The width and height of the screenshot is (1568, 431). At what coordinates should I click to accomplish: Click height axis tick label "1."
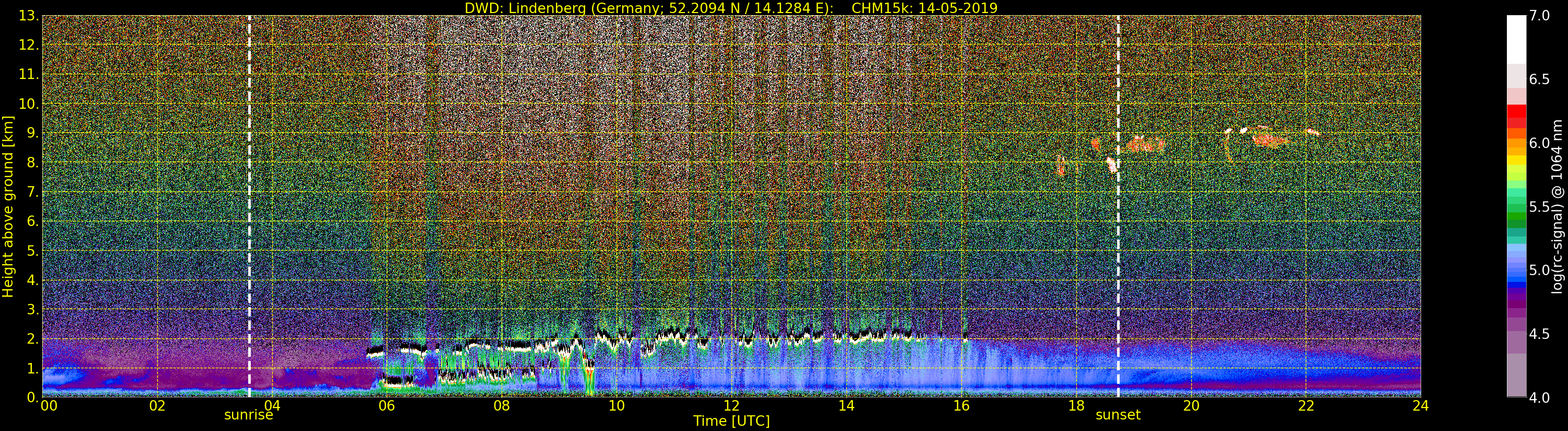pyautogui.click(x=32, y=368)
